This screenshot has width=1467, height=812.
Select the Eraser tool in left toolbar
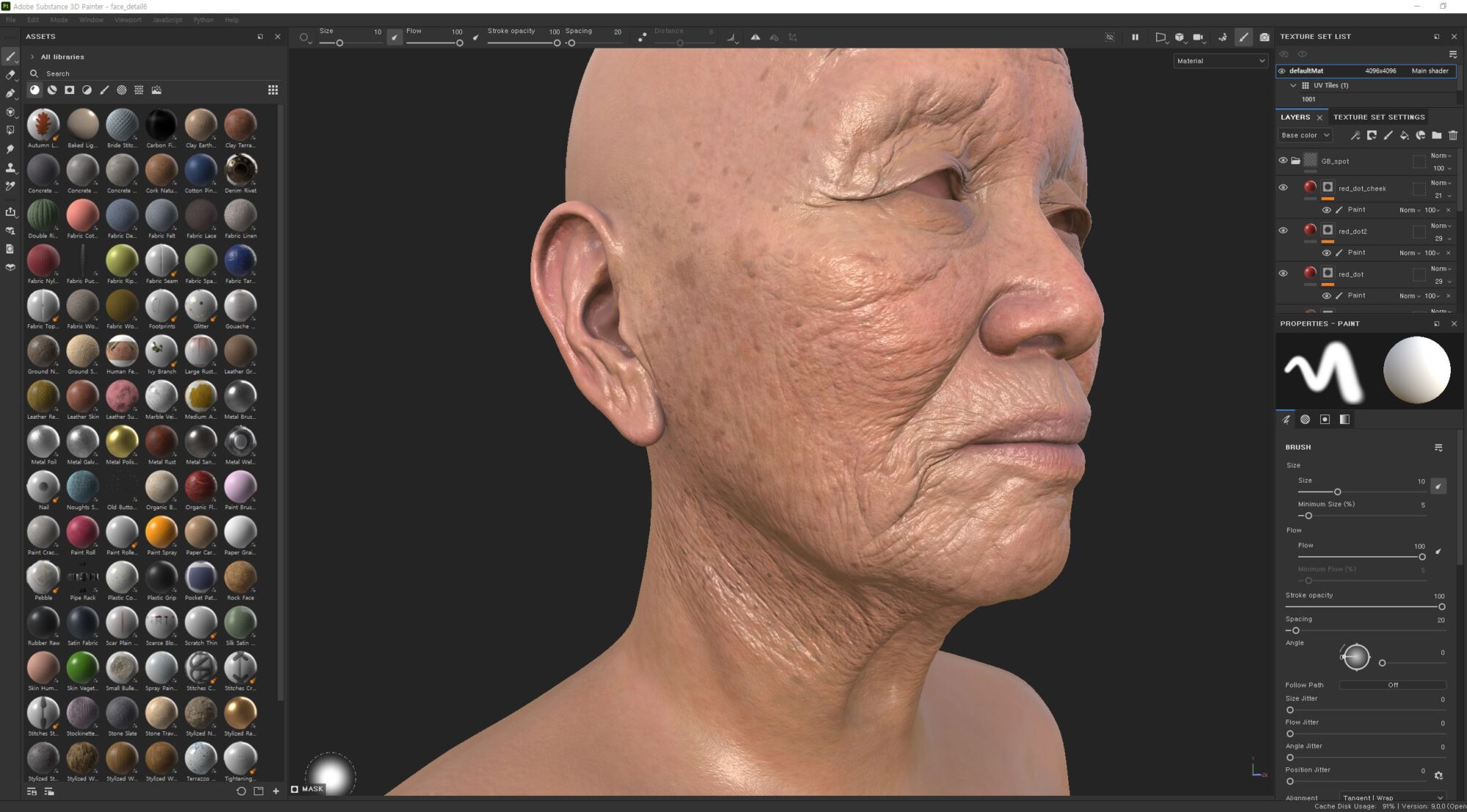(x=10, y=75)
